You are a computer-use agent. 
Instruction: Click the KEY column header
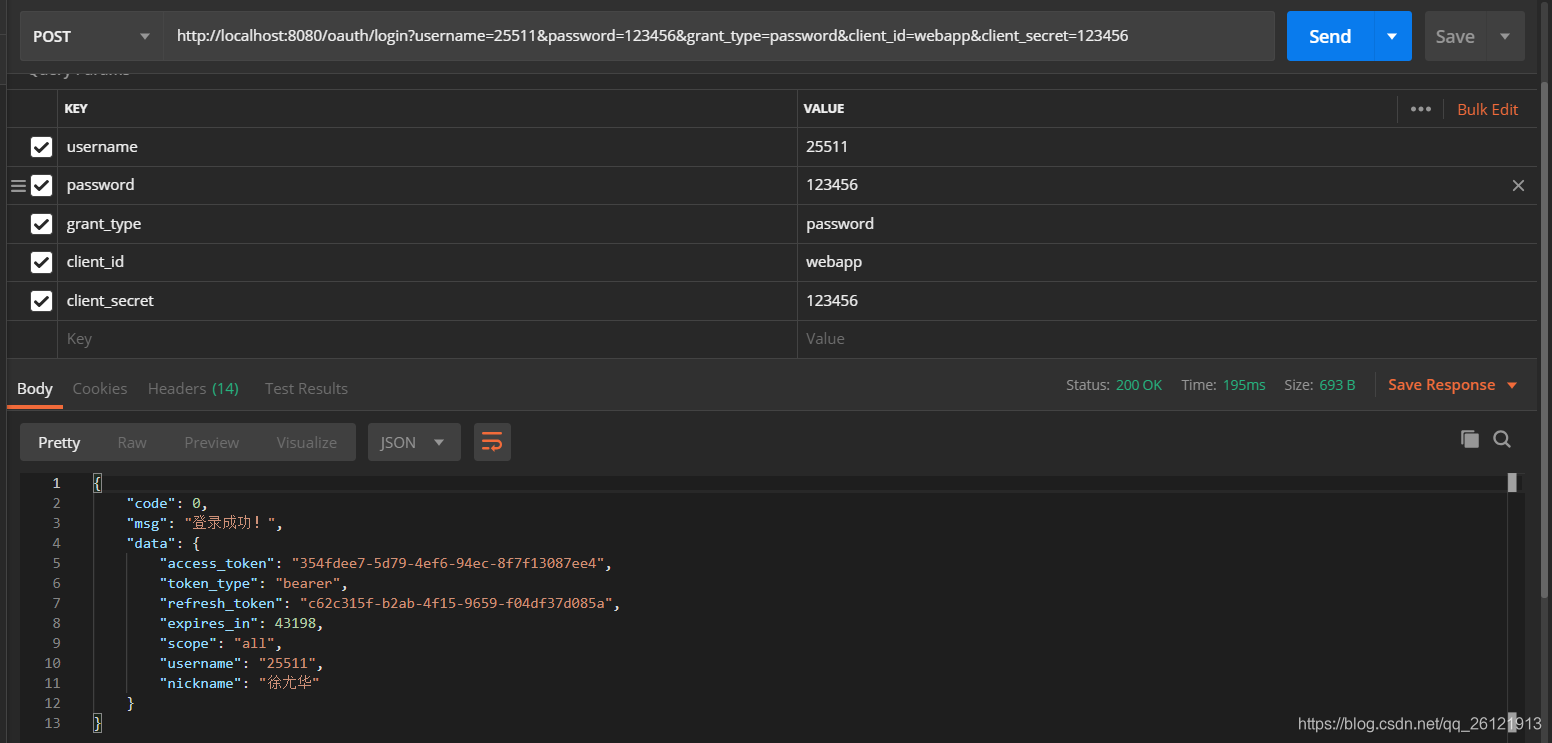tap(76, 109)
